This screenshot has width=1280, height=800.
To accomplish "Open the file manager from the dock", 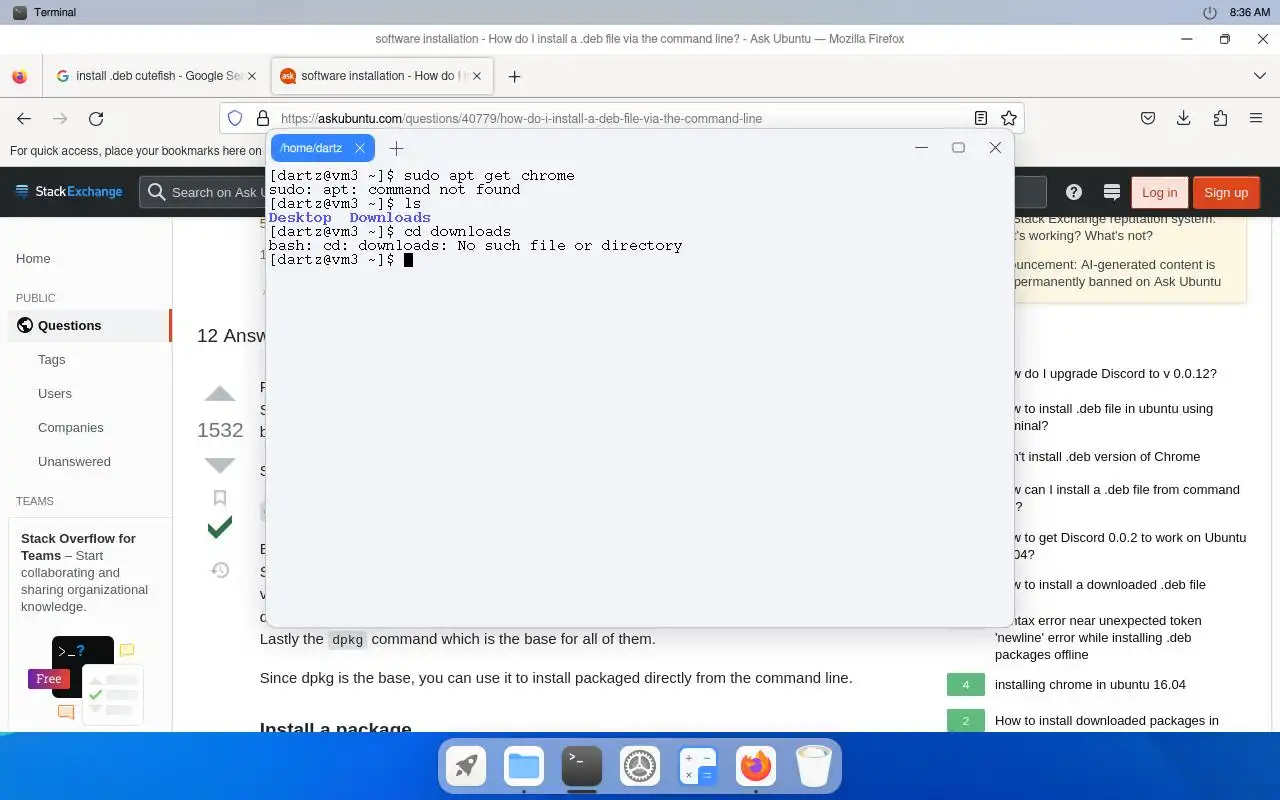I will [x=524, y=767].
